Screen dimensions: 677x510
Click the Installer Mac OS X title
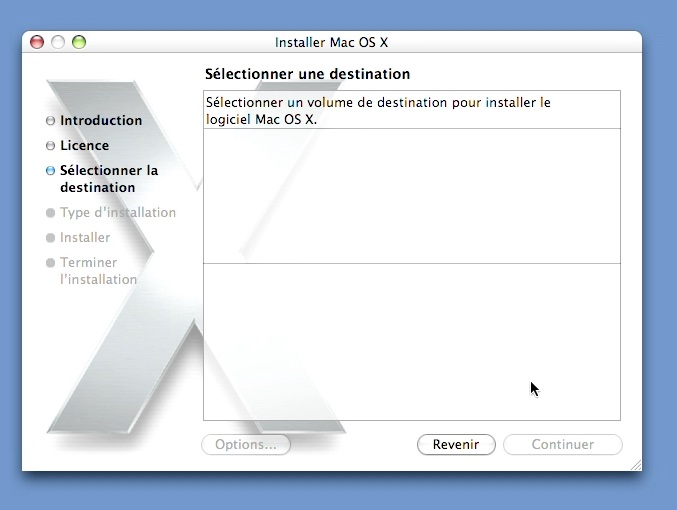click(332, 42)
